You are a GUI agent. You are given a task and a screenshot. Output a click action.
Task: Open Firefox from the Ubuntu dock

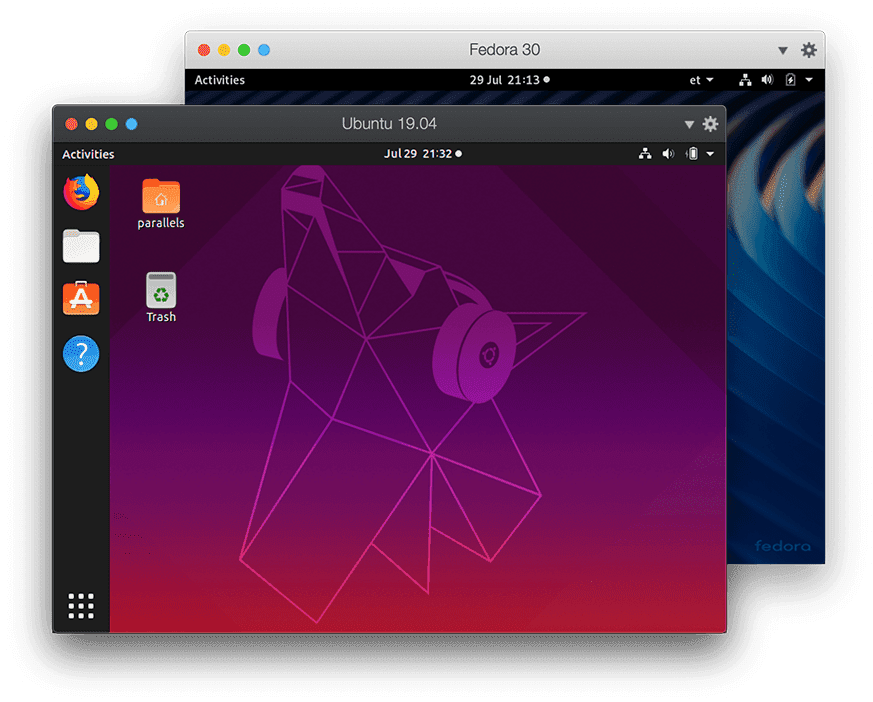(81, 192)
